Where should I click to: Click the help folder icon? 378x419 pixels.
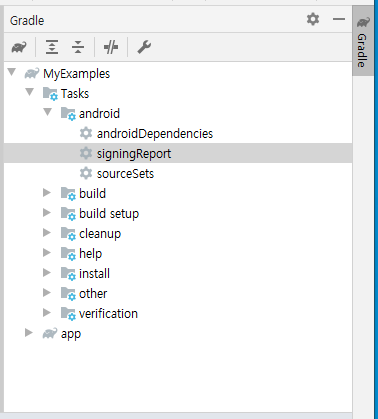point(68,254)
